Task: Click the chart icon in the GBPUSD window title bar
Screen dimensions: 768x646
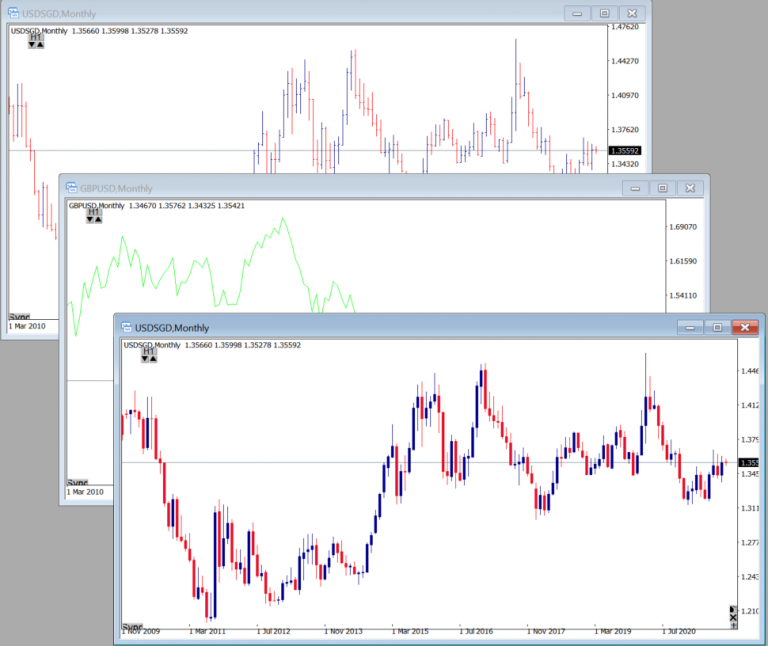Action: [70, 188]
